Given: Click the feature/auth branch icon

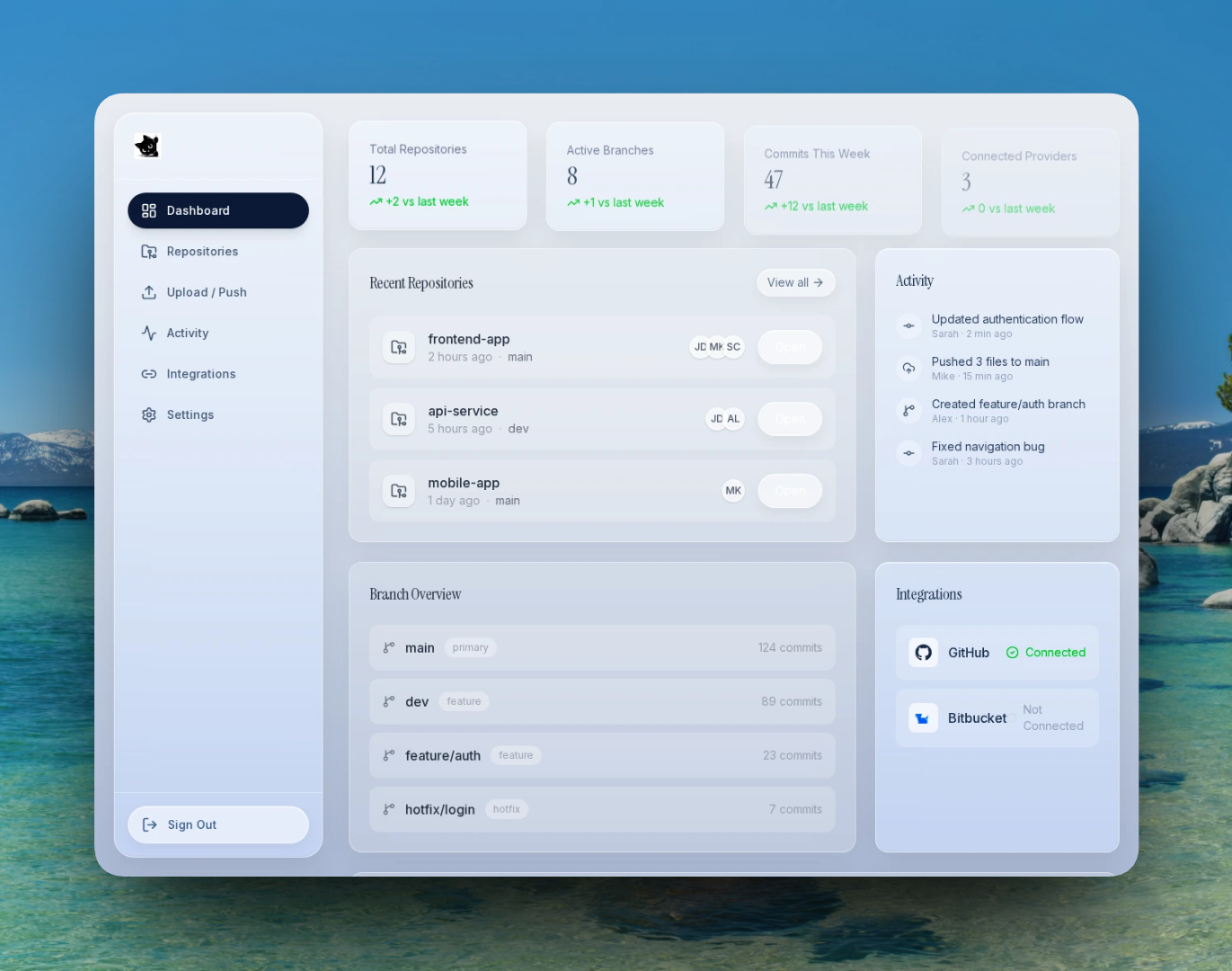Looking at the screenshot, I should (x=389, y=755).
